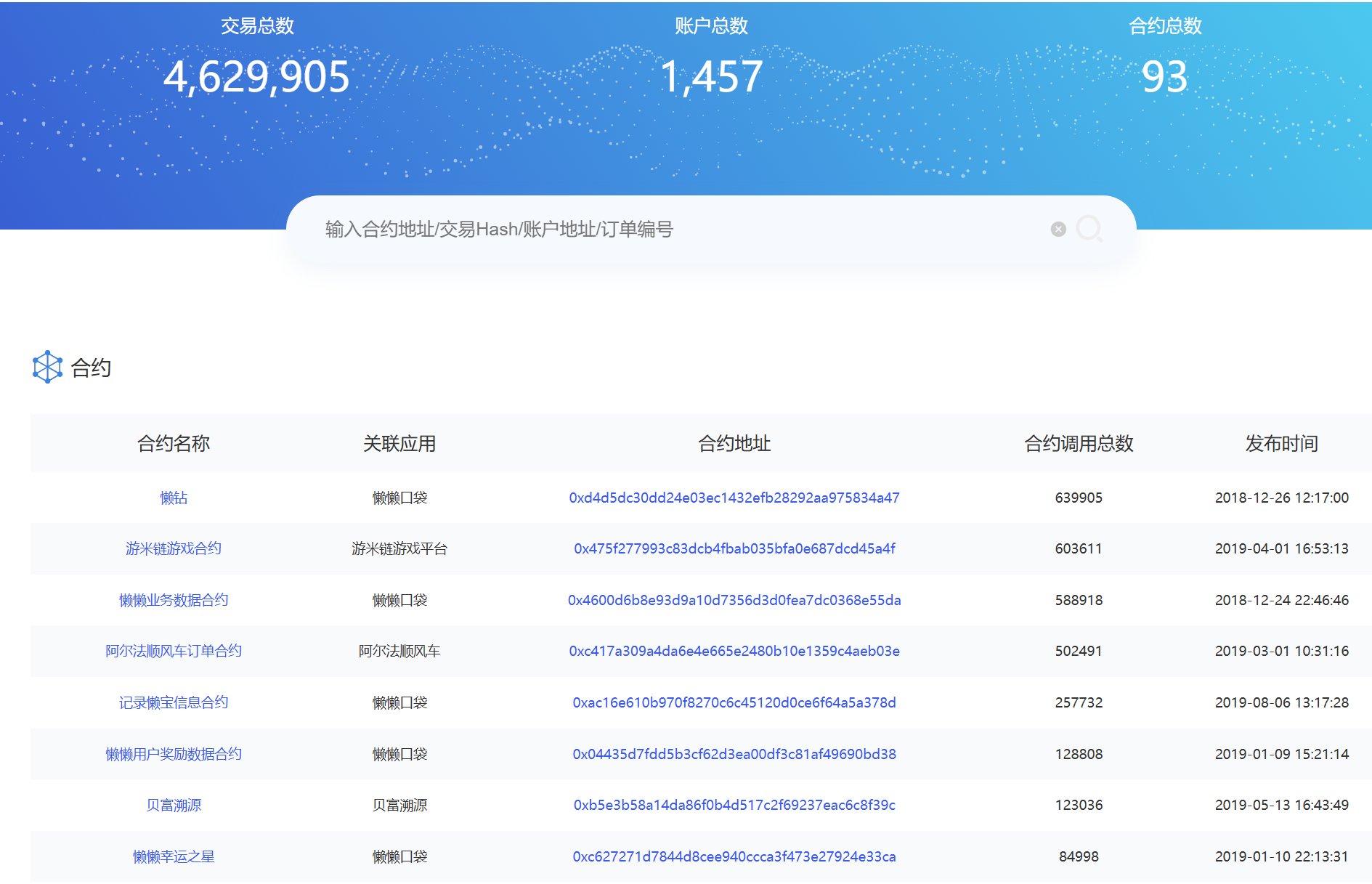The height and width of the screenshot is (884, 1372).
Task: Click call count 588918
Action: (x=1079, y=600)
